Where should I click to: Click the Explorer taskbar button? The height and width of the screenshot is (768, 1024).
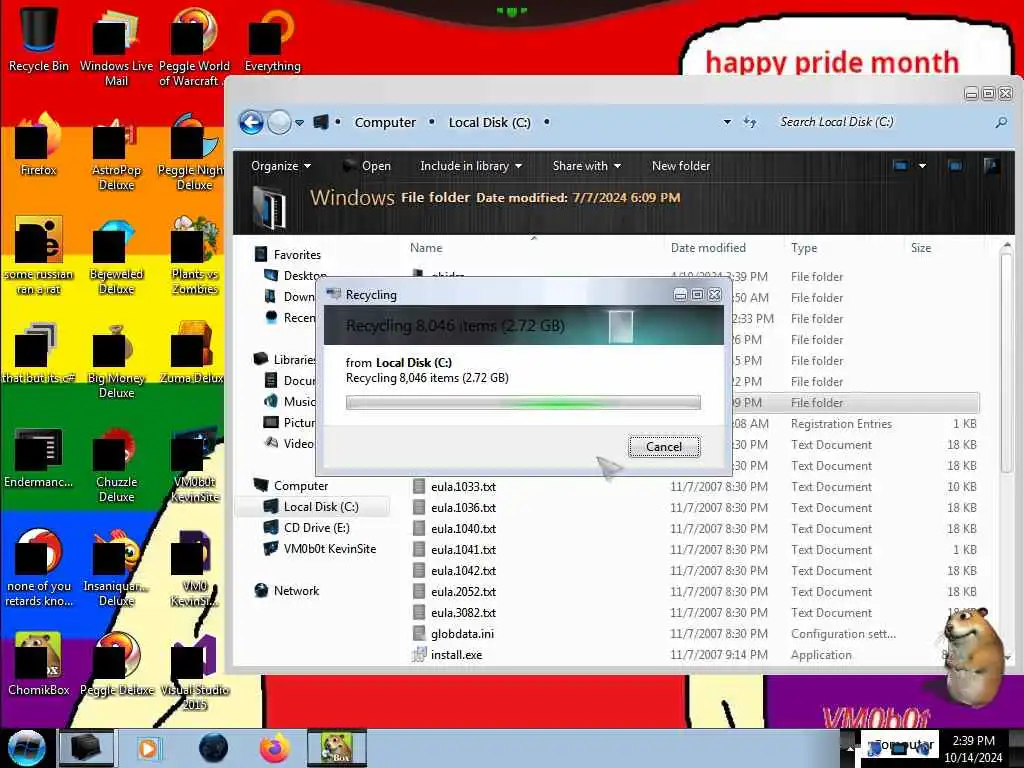point(86,748)
